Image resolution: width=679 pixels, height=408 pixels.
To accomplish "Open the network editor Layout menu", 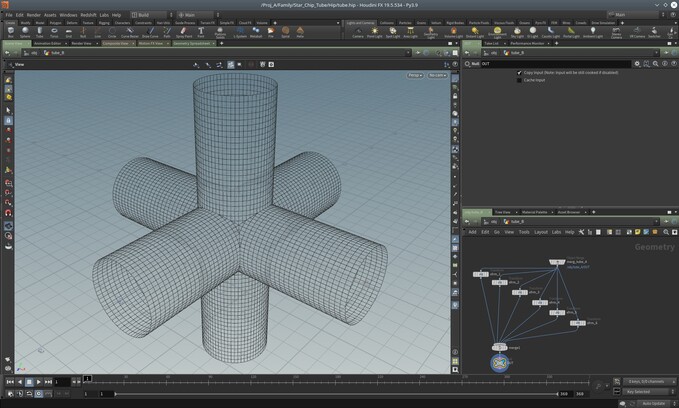I will [540, 232].
